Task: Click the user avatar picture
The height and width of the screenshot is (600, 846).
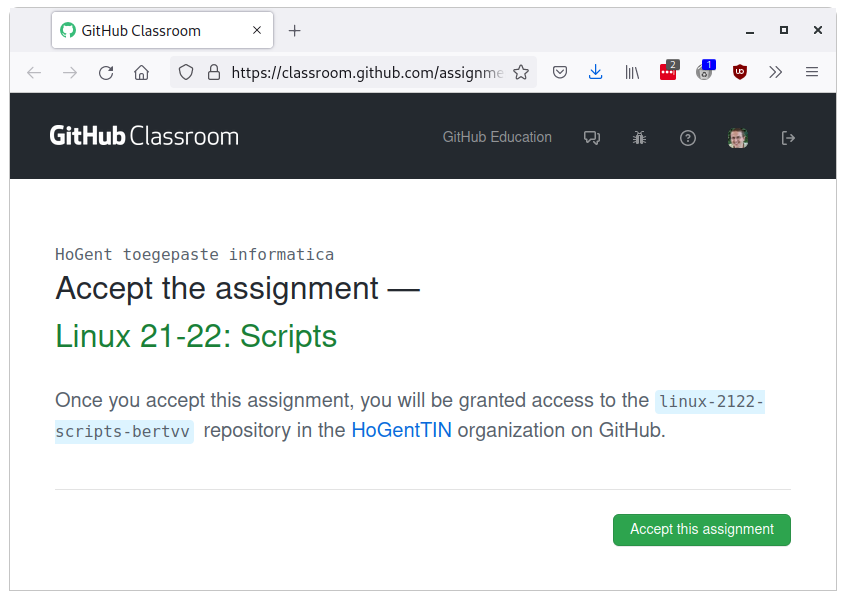Action: click(738, 138)
